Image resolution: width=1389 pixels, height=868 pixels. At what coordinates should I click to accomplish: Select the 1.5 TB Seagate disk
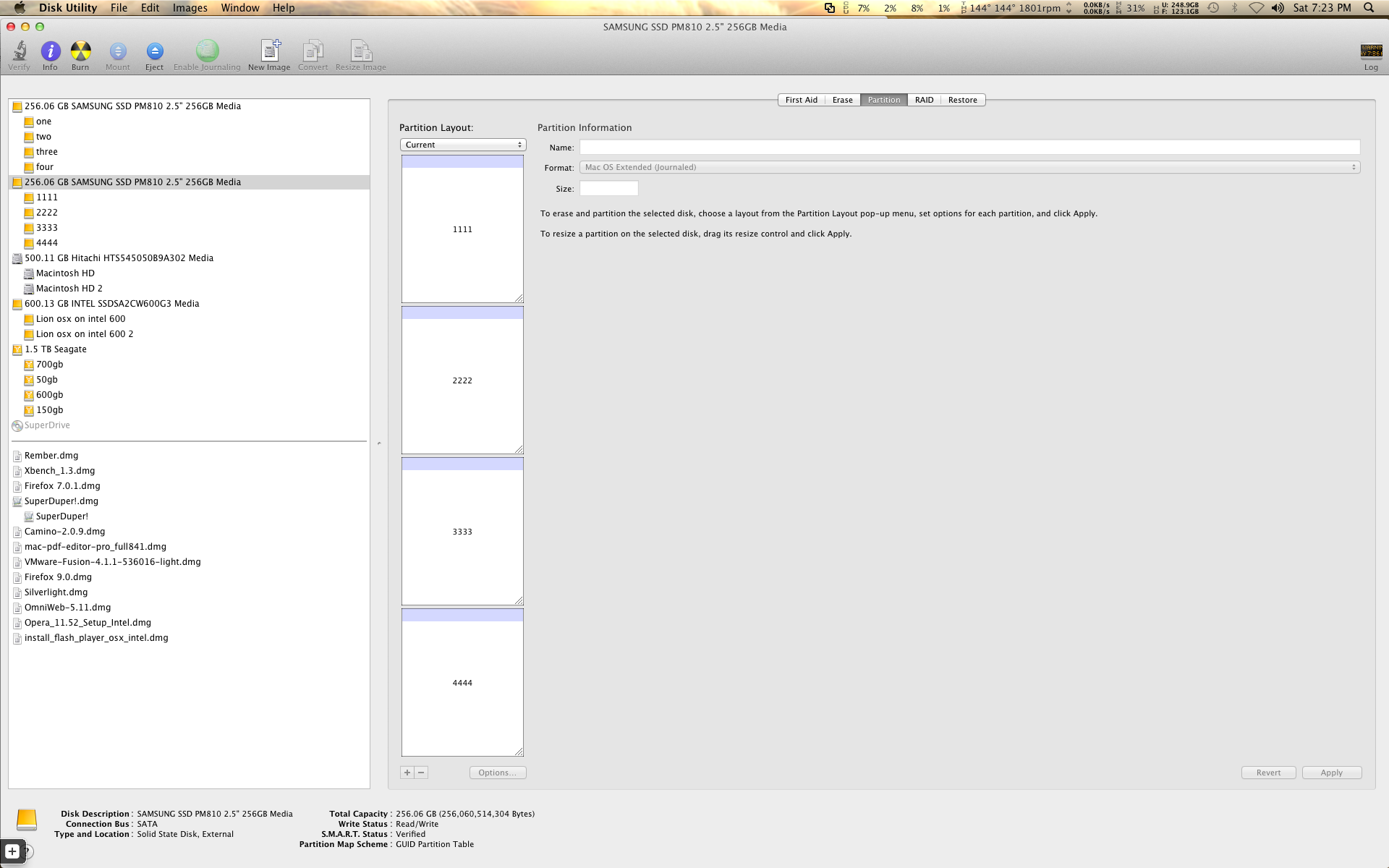pyautogui.click(x=56, y=349)
